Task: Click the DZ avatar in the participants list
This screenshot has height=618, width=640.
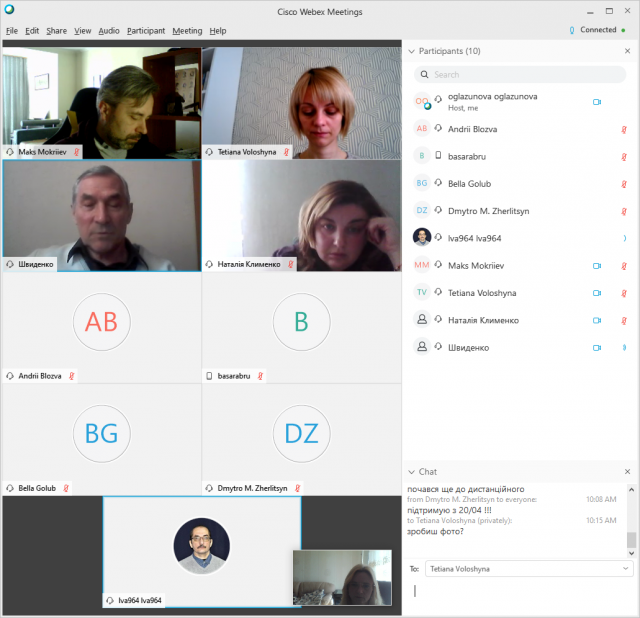Action: (422, 210)
